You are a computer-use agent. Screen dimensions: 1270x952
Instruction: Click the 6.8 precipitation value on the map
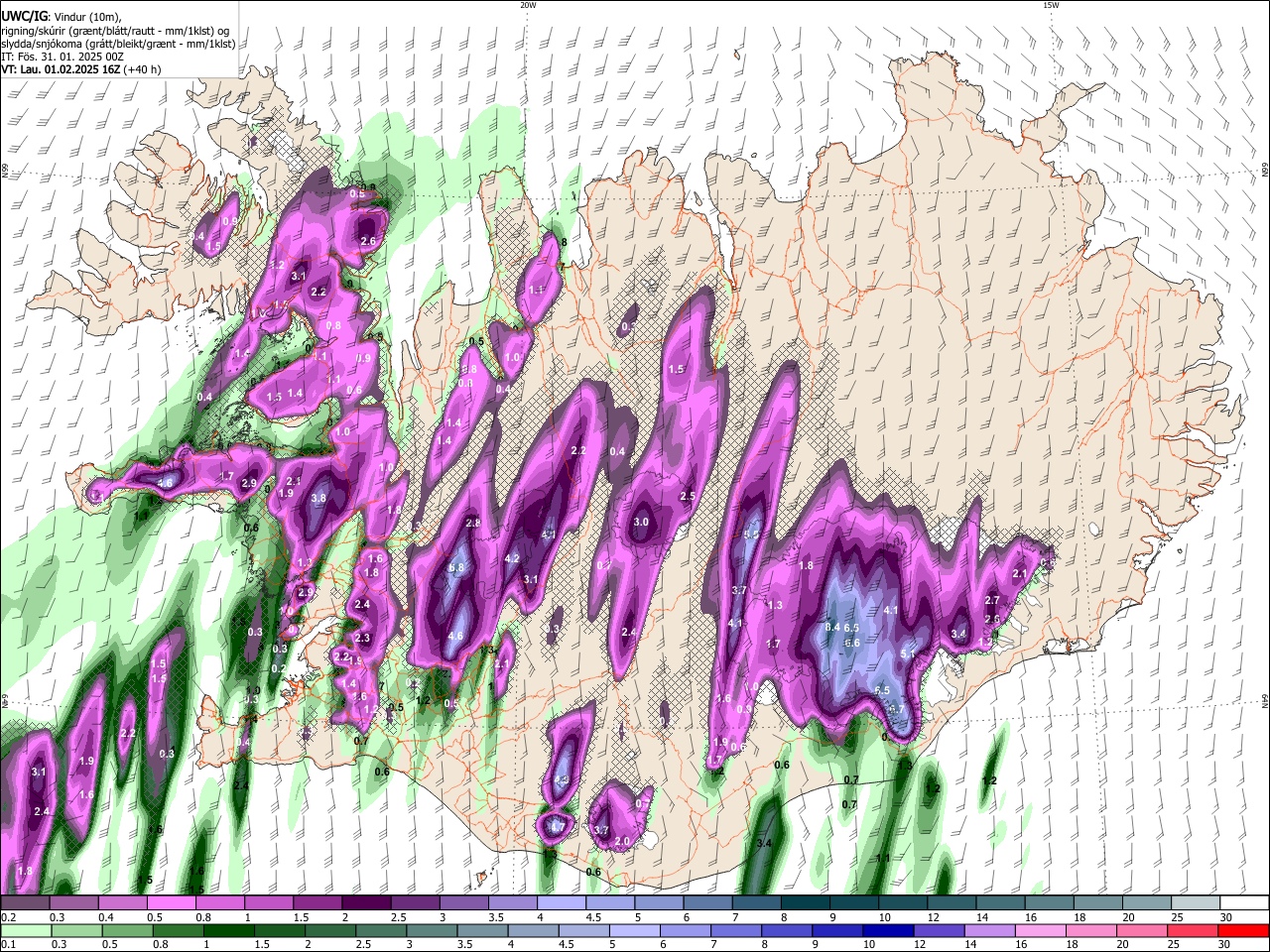tap(456, 567)
